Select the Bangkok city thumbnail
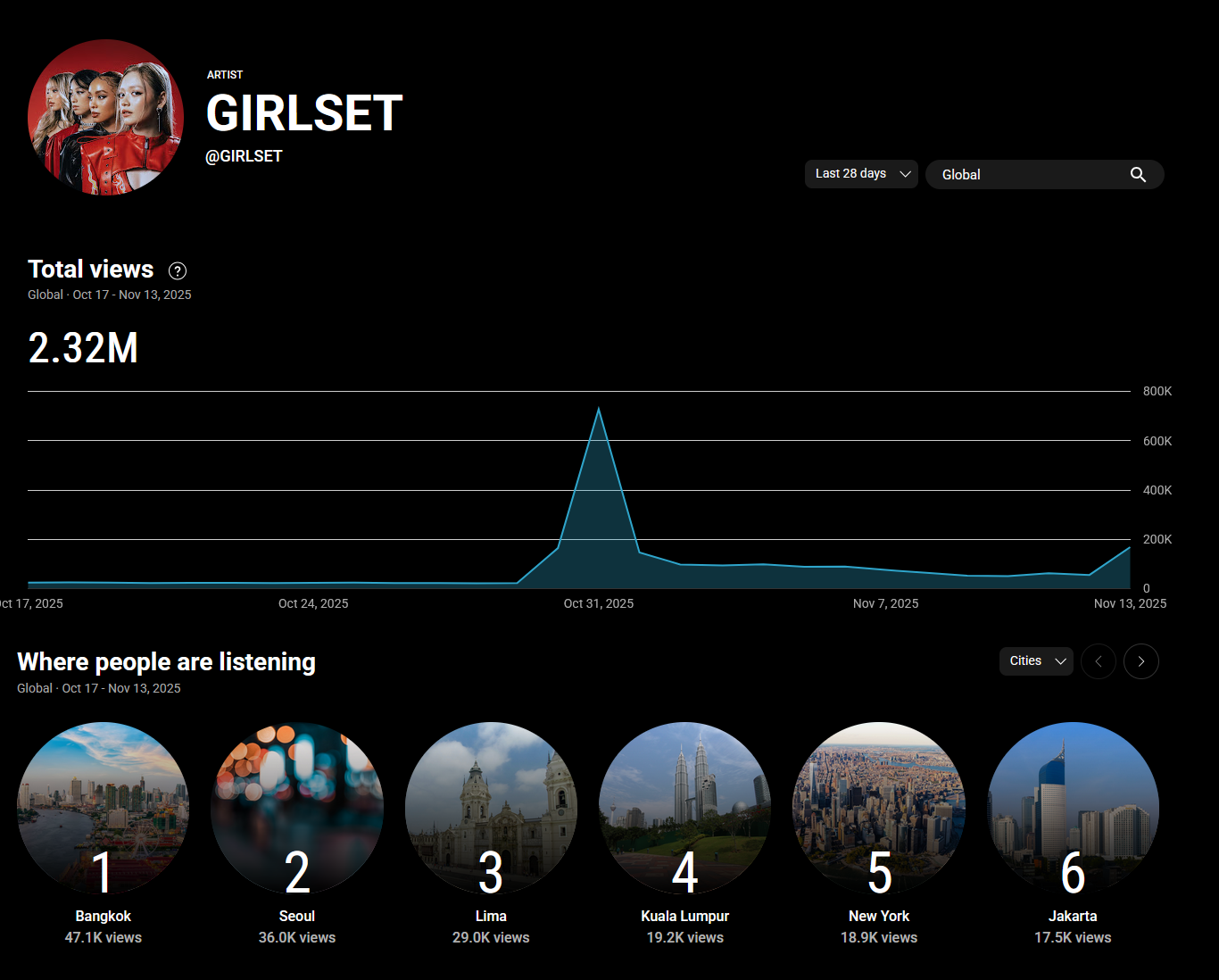The width and height of the screenshot is (1219, 980). [104, 808]
